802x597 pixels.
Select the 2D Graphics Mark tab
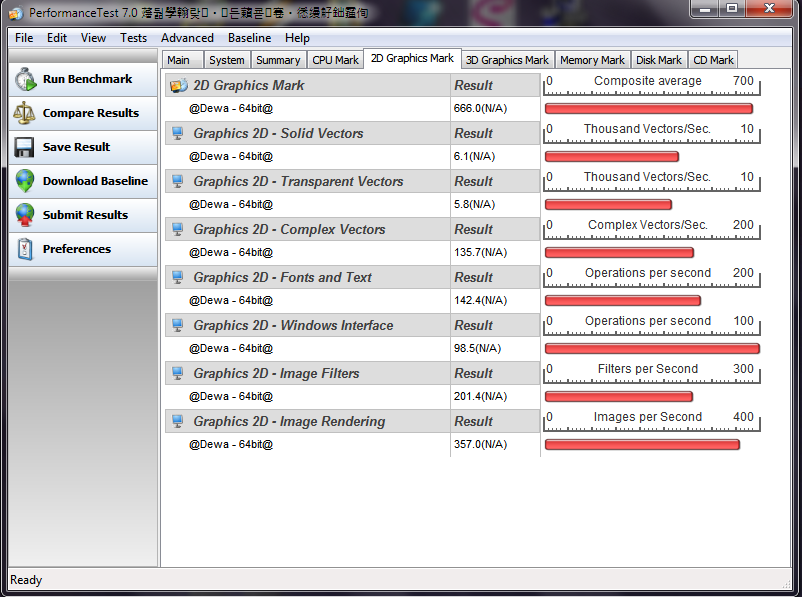coord(412,58)
